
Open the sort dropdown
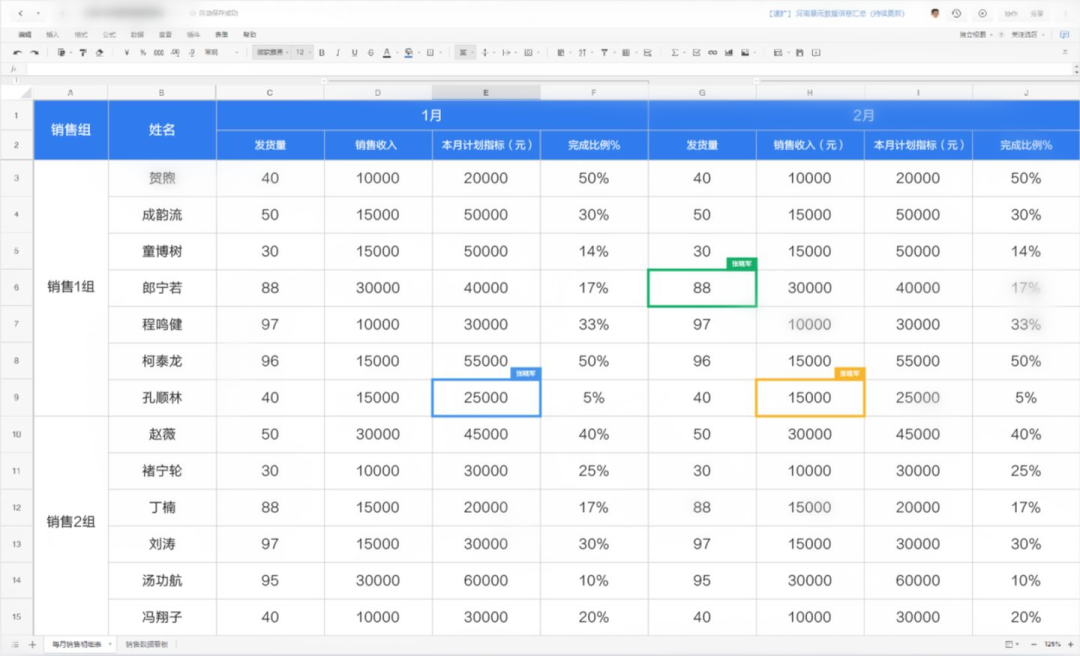584,52
